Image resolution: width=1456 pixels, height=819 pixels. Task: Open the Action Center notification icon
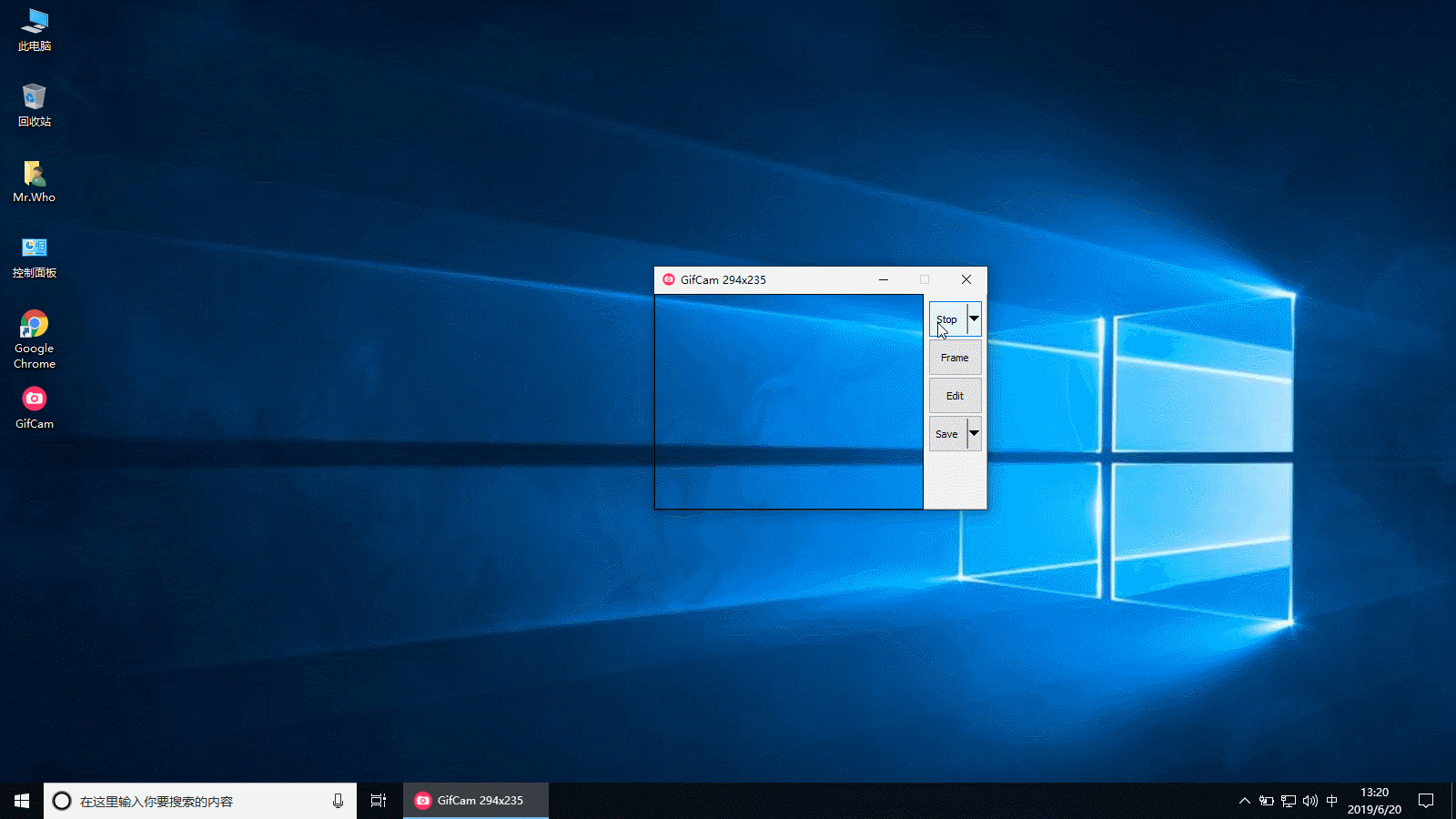pyautogui.click(x=1426, y=801)
